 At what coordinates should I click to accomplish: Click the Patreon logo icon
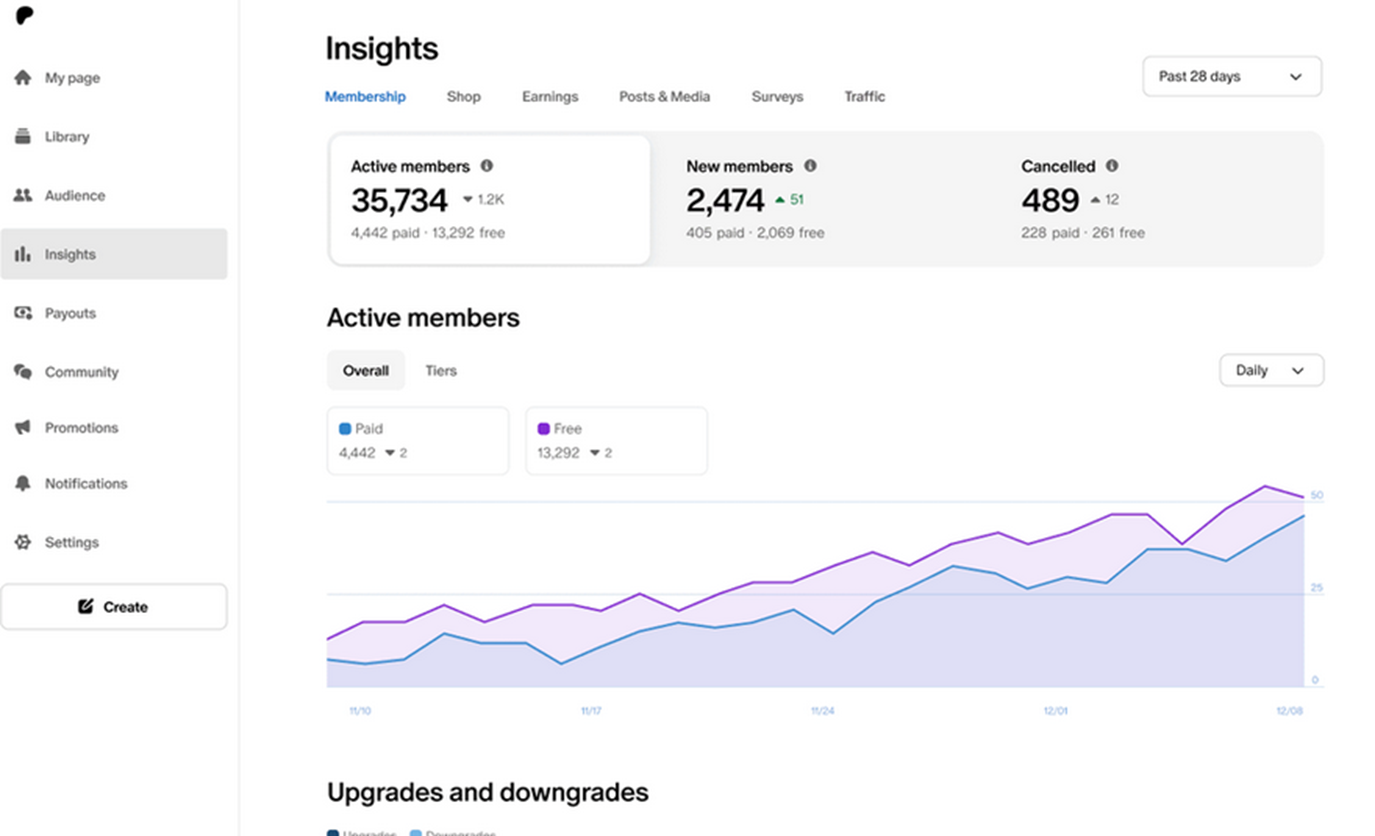(x=25, y=16)
